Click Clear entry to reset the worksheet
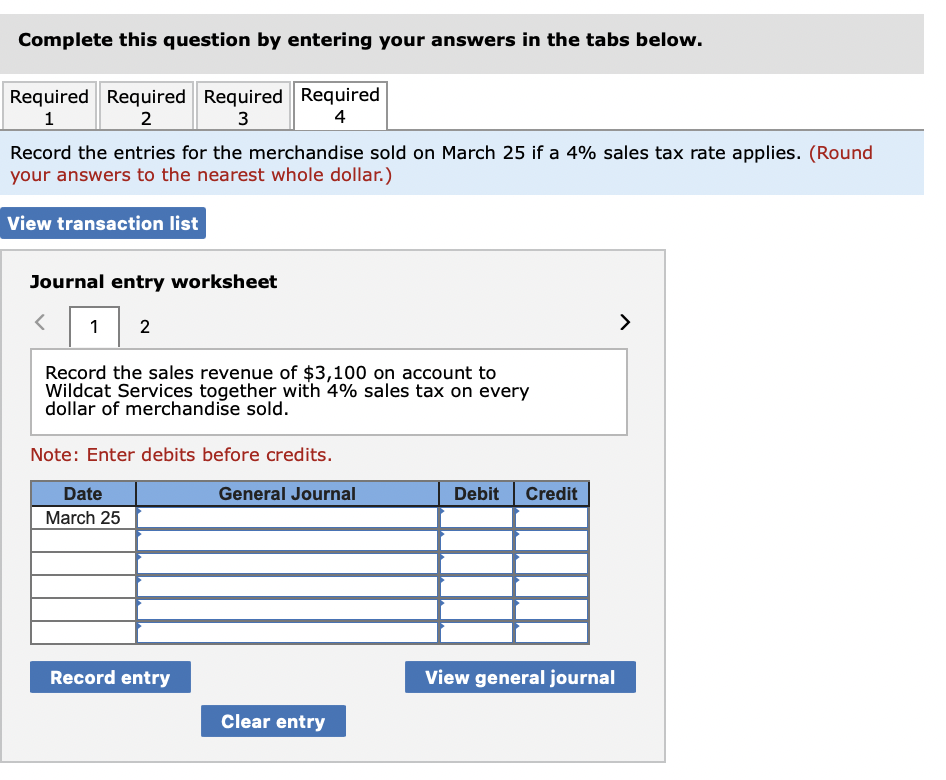Viewport: 946px width, 780px height. pyautogui.click(x=273, y=721)
